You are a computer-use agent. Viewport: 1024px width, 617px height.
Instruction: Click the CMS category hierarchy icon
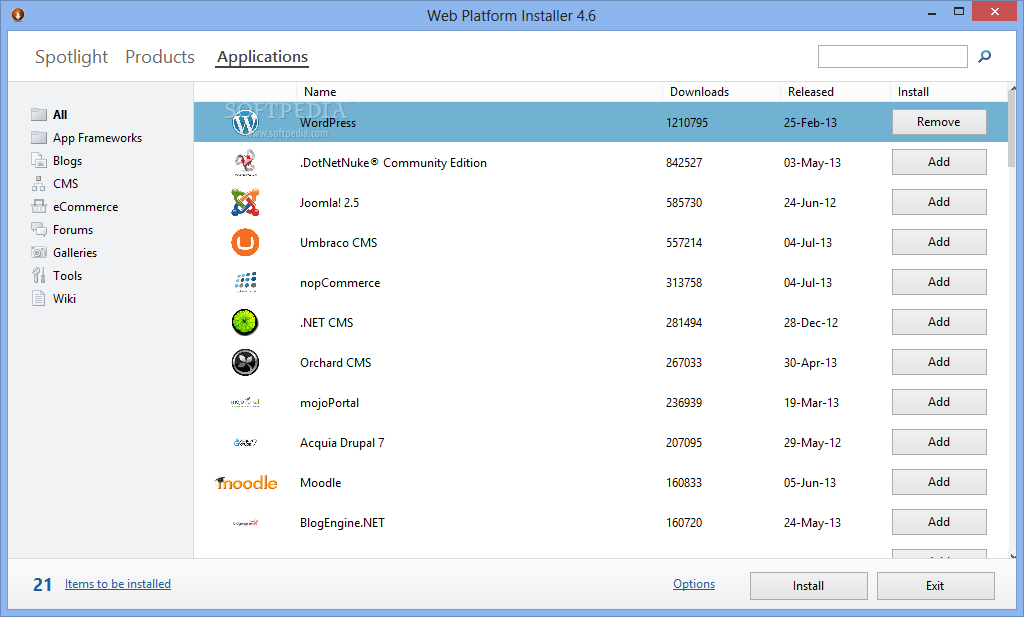click(x=39, y=183)
